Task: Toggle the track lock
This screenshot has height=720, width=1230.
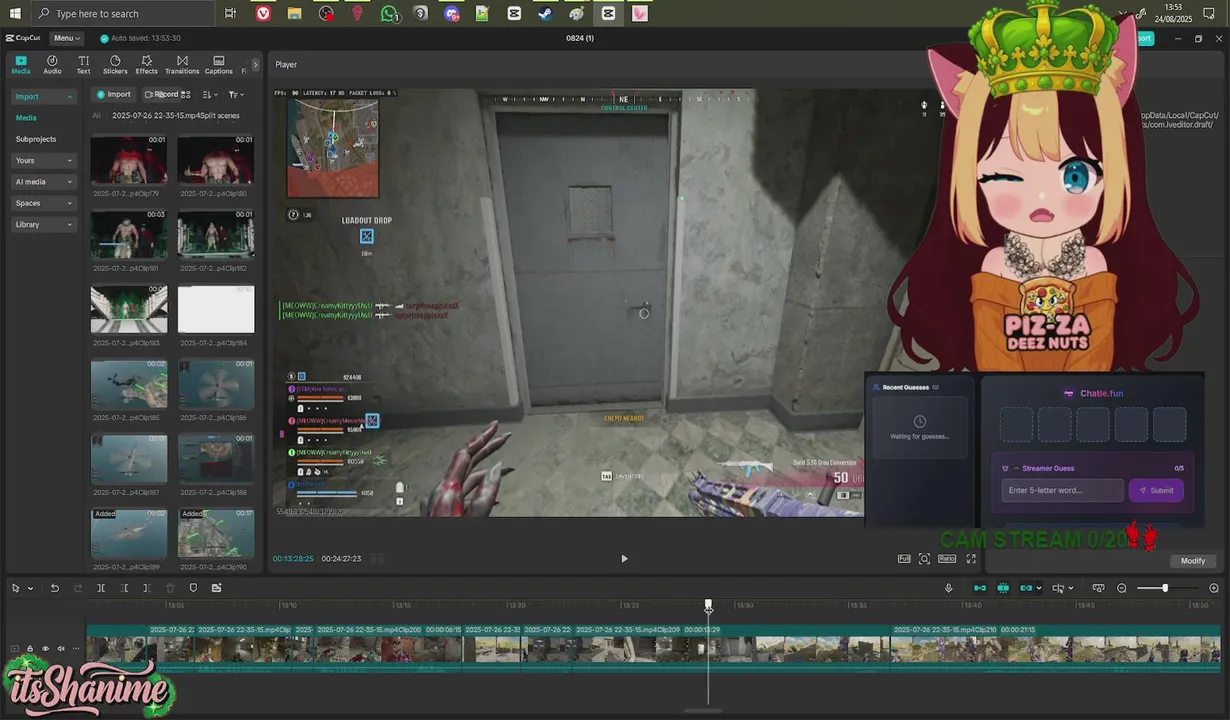Action: click(30, 649)
